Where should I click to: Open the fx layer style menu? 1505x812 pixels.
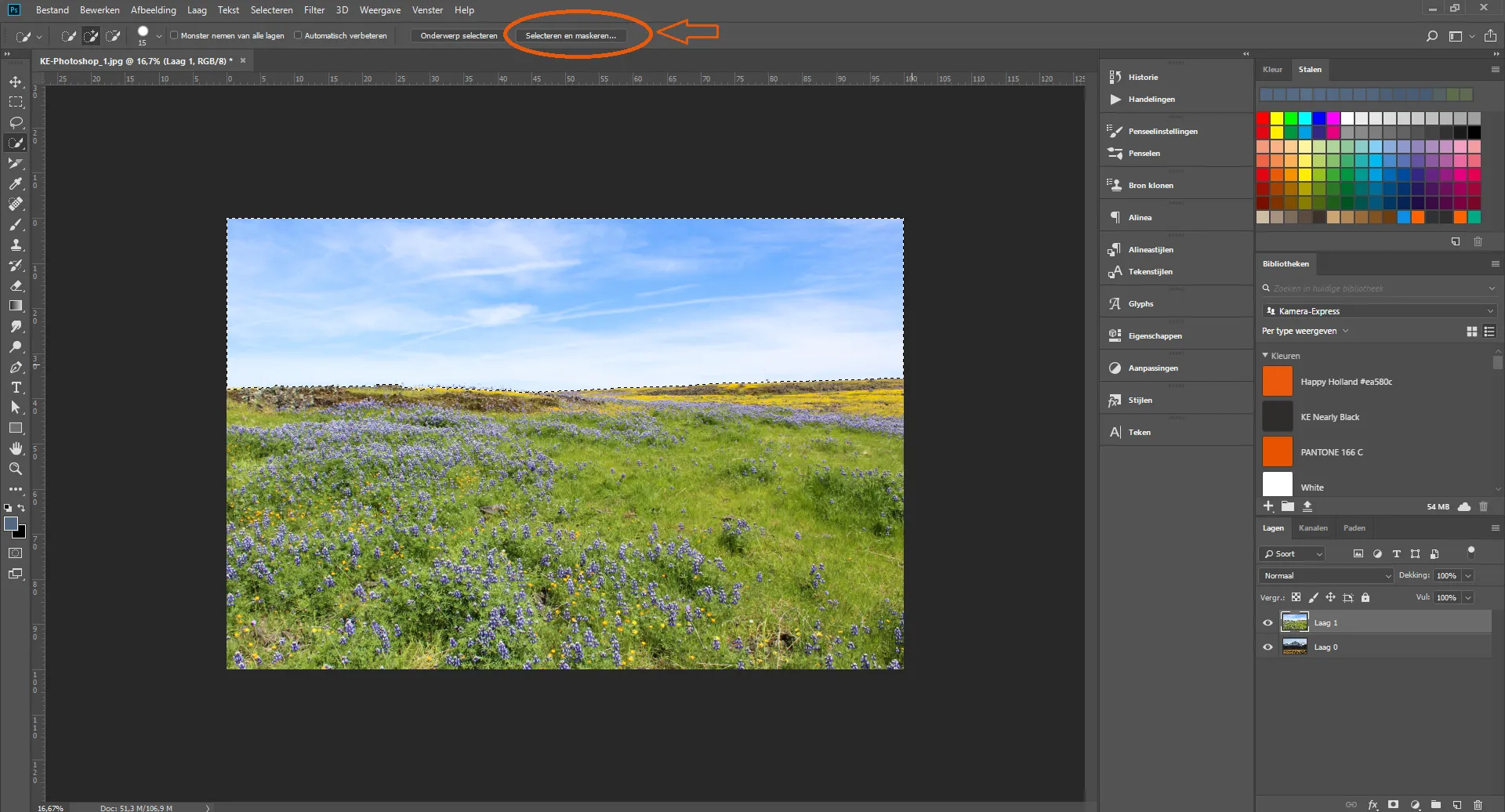1373,805
